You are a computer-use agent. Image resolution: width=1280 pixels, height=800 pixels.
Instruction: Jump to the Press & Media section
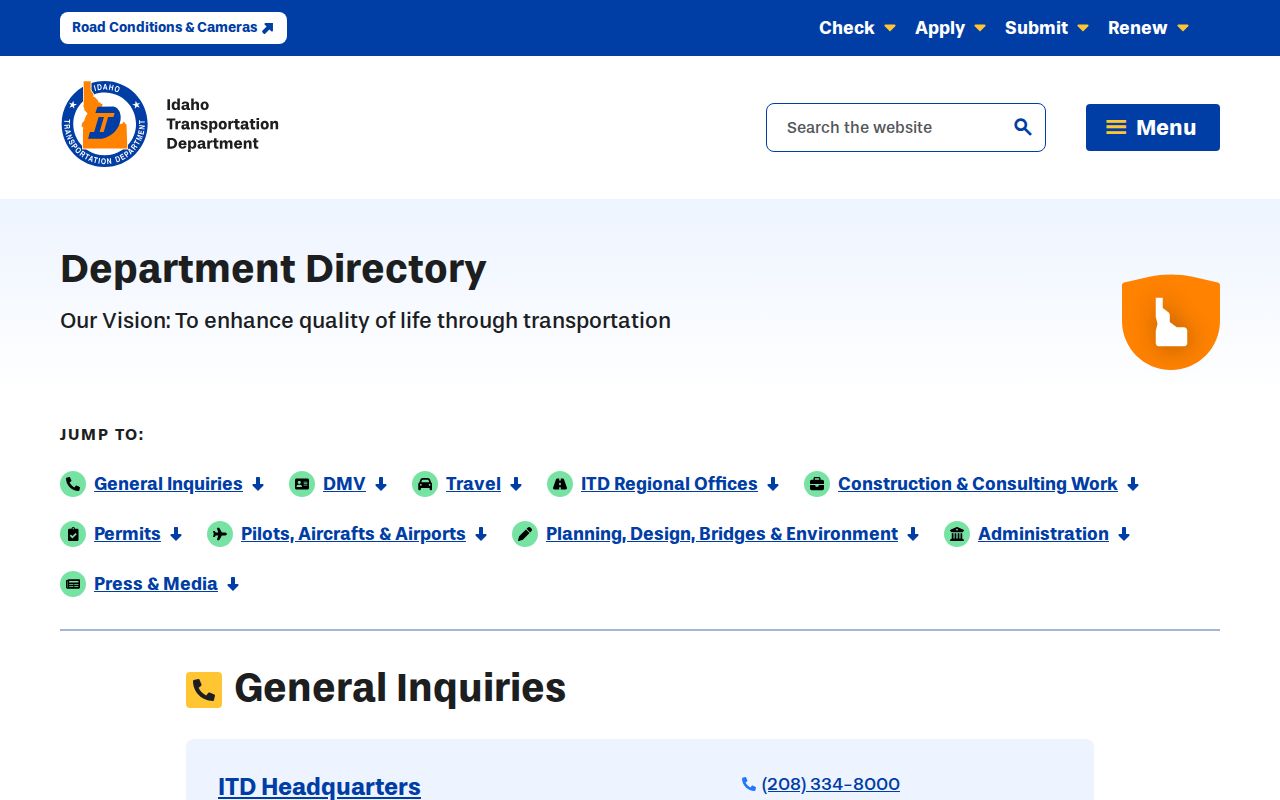(156, 584)
